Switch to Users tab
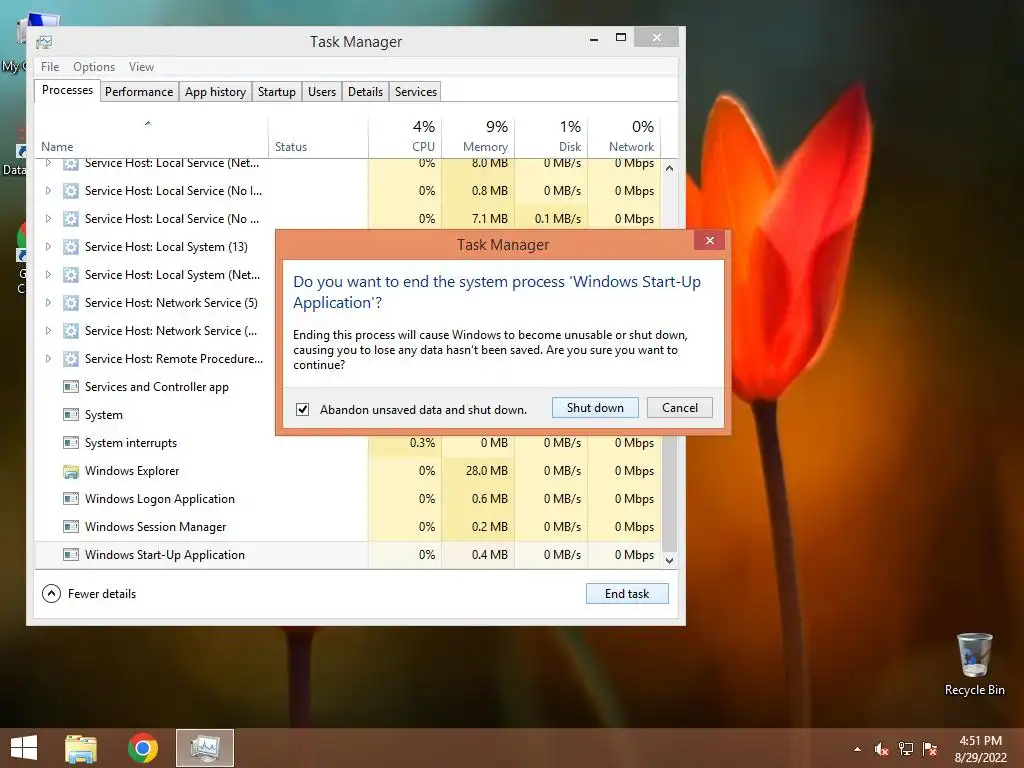 coord(322,91)
